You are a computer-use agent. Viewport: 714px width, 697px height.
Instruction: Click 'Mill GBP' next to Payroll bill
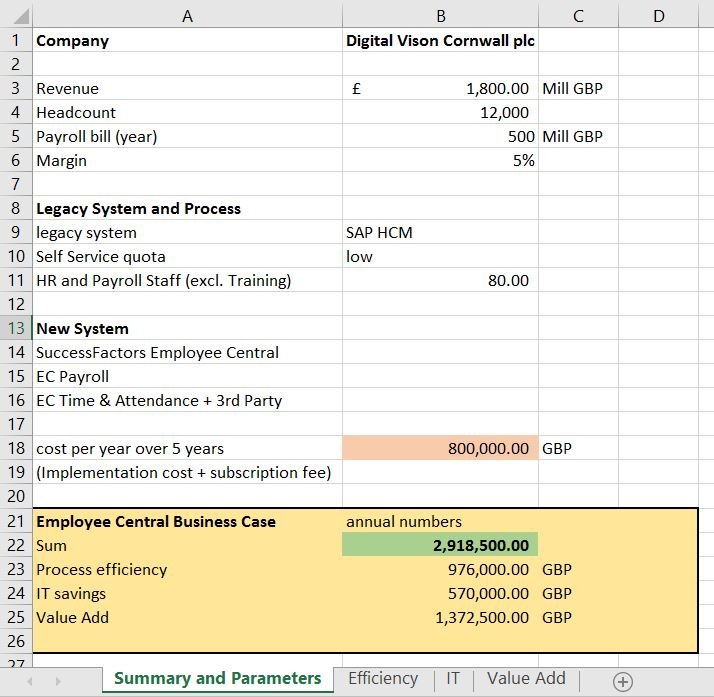point(578,136)
